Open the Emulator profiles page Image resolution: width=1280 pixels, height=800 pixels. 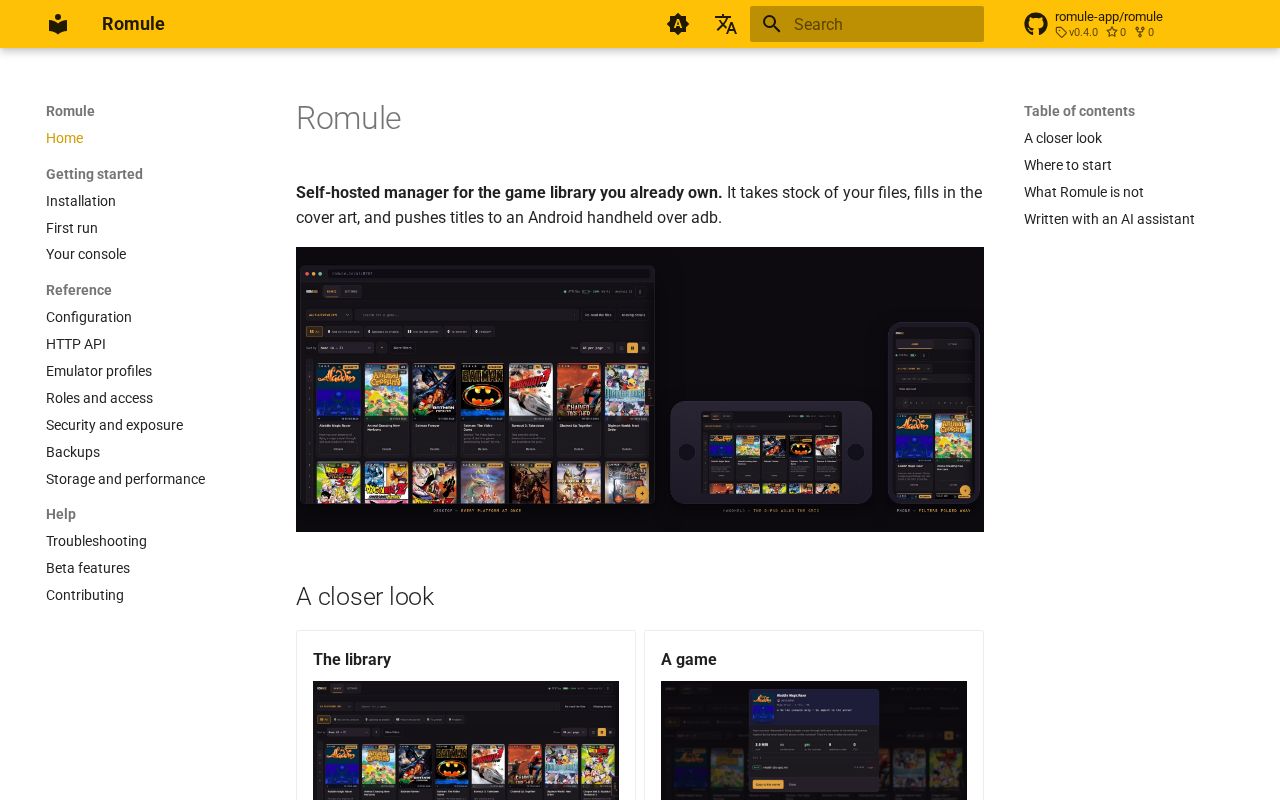pos(99,371)
